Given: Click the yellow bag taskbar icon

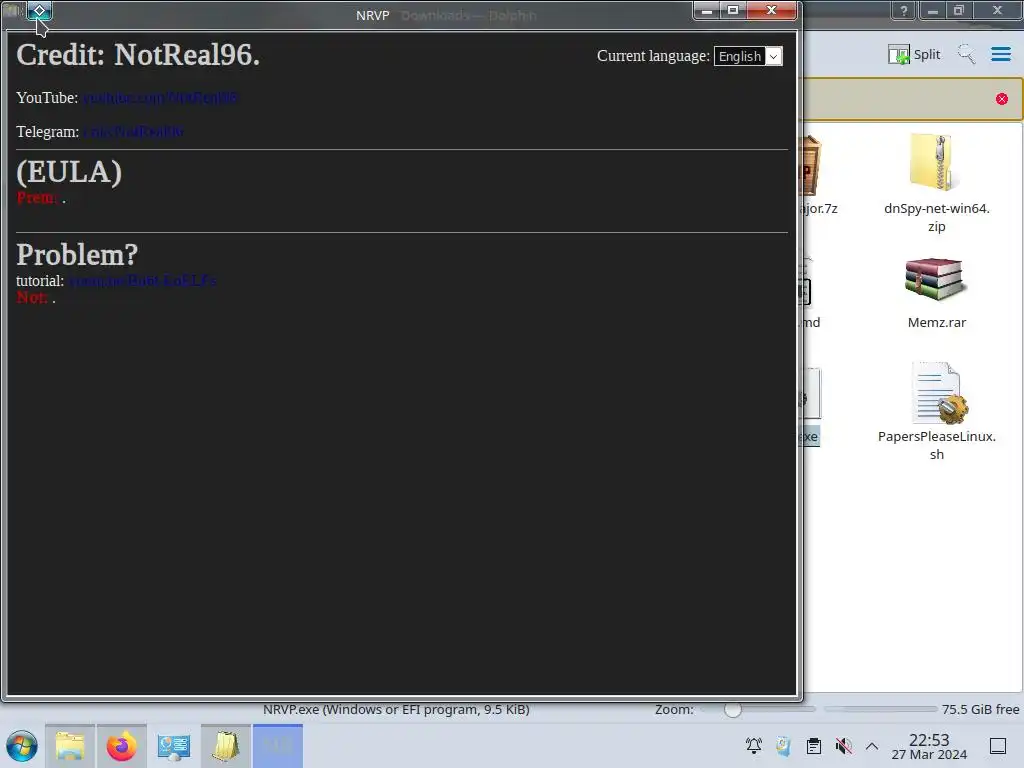Looking at the screenshot, I should [225, 746].
